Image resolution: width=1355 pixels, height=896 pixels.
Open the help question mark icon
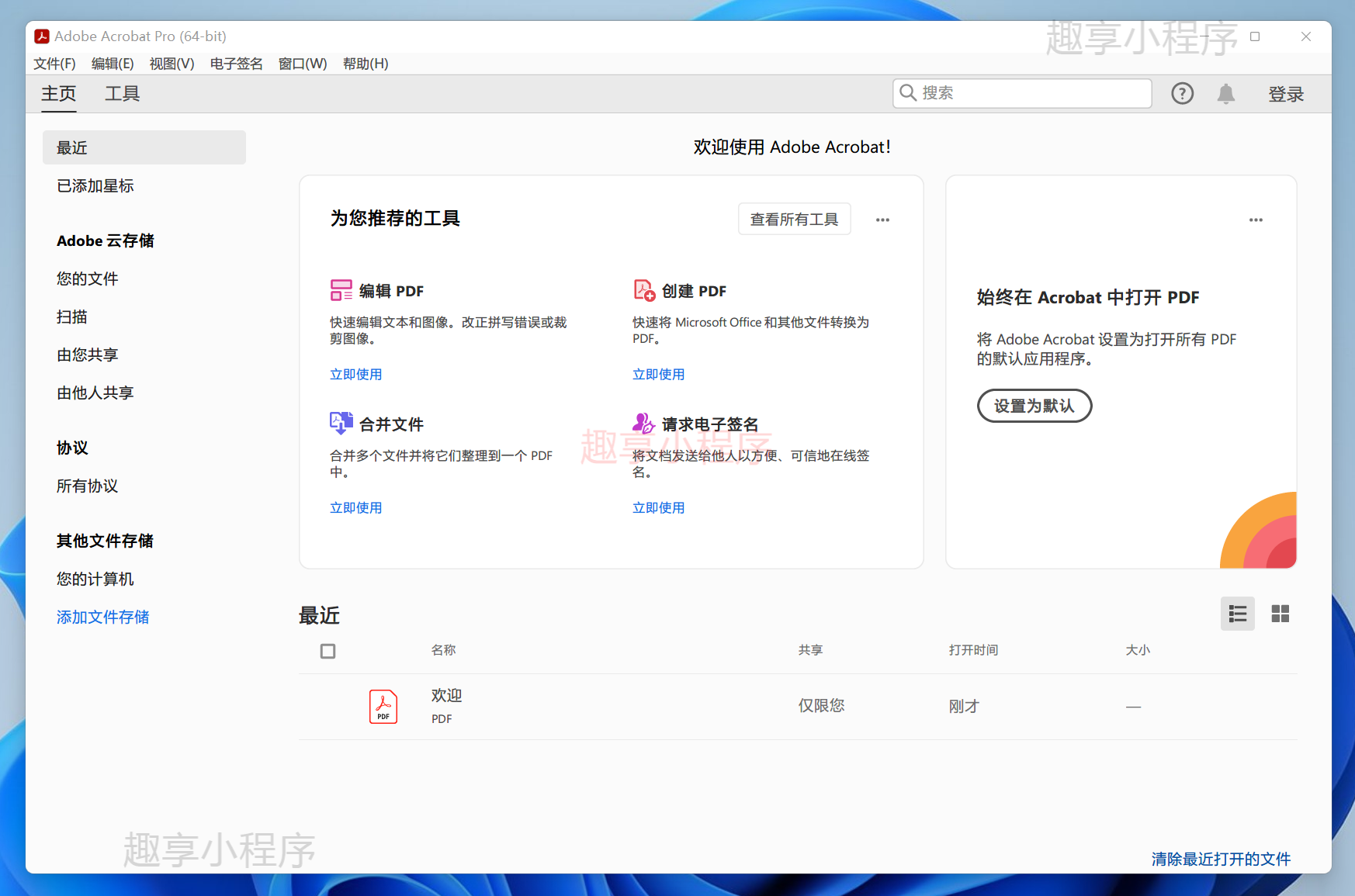pos(1182,94)
